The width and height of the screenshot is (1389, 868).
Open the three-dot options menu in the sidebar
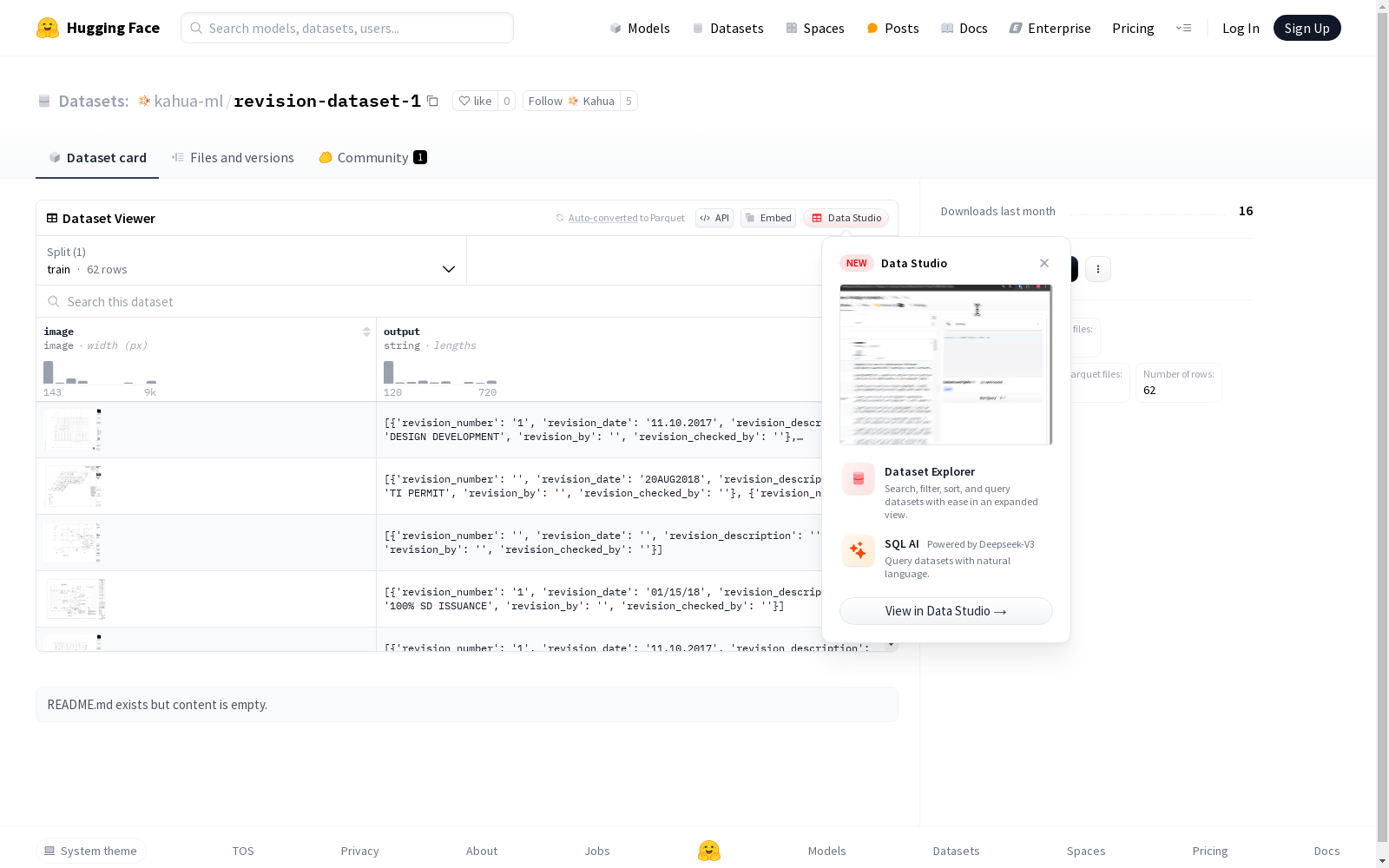[x=1098, y=269]
